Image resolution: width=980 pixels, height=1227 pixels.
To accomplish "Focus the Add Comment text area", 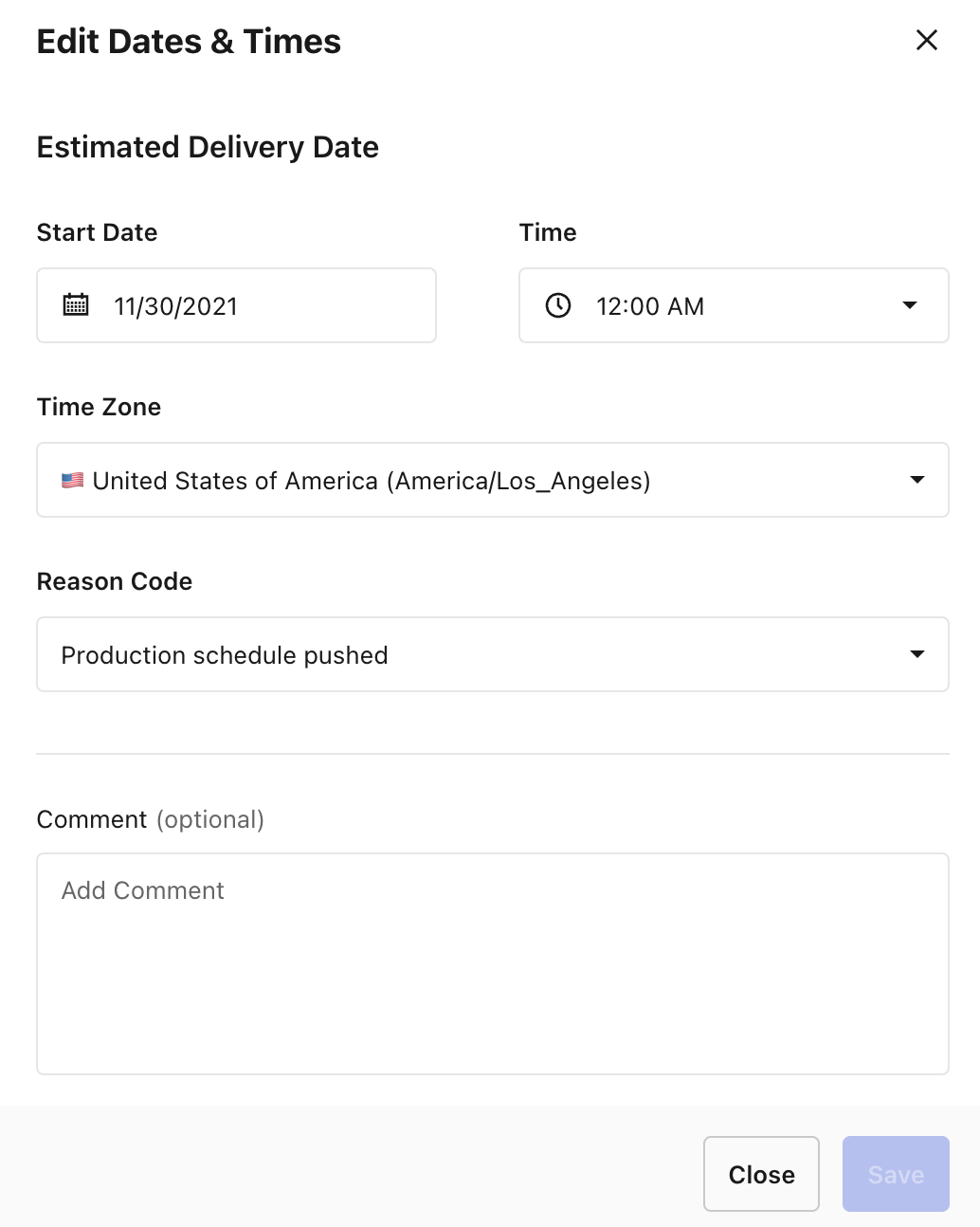I will pos(493,963).
